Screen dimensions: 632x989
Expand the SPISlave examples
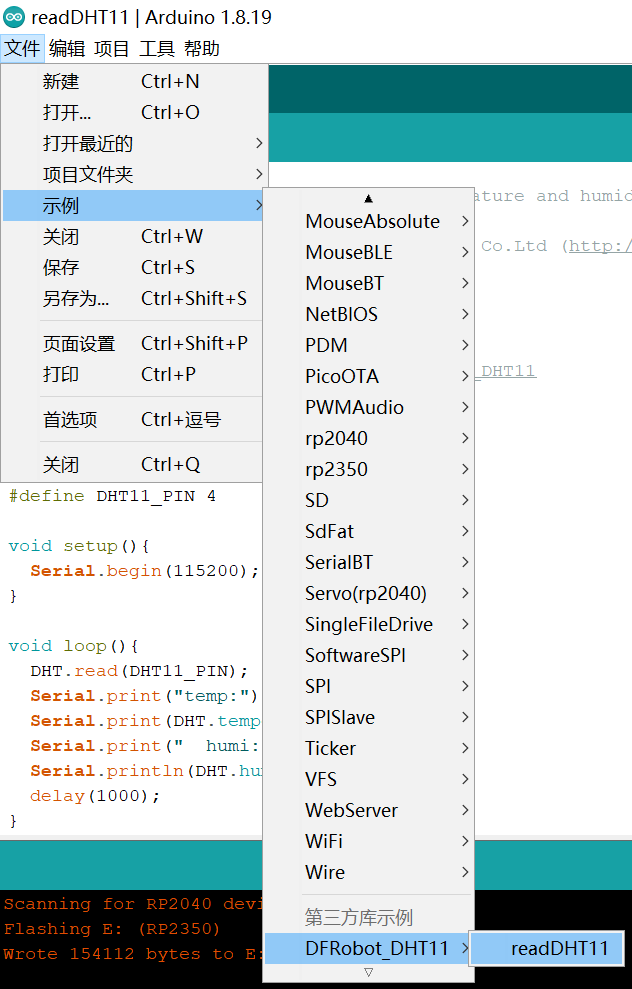(368, 717)
